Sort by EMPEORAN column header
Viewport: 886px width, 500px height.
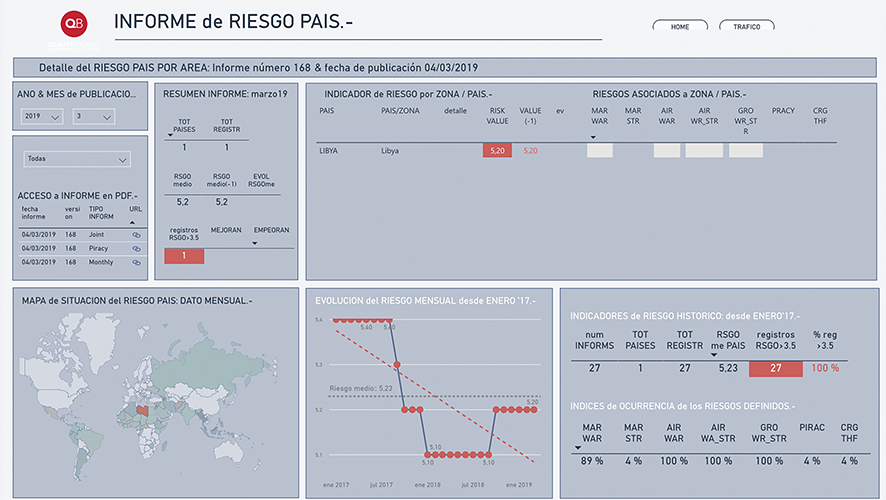[x=271, y=231]
